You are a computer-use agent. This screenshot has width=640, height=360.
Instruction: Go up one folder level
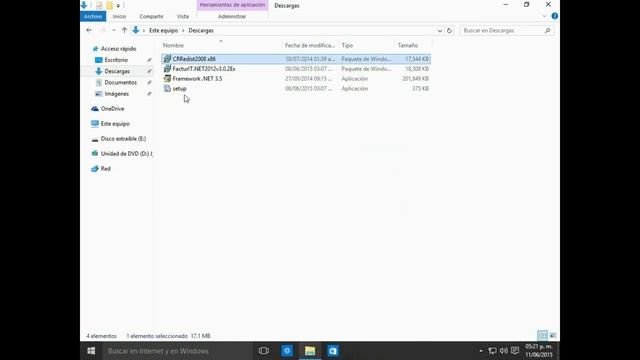pyautogui.click(x=124, y=30)
